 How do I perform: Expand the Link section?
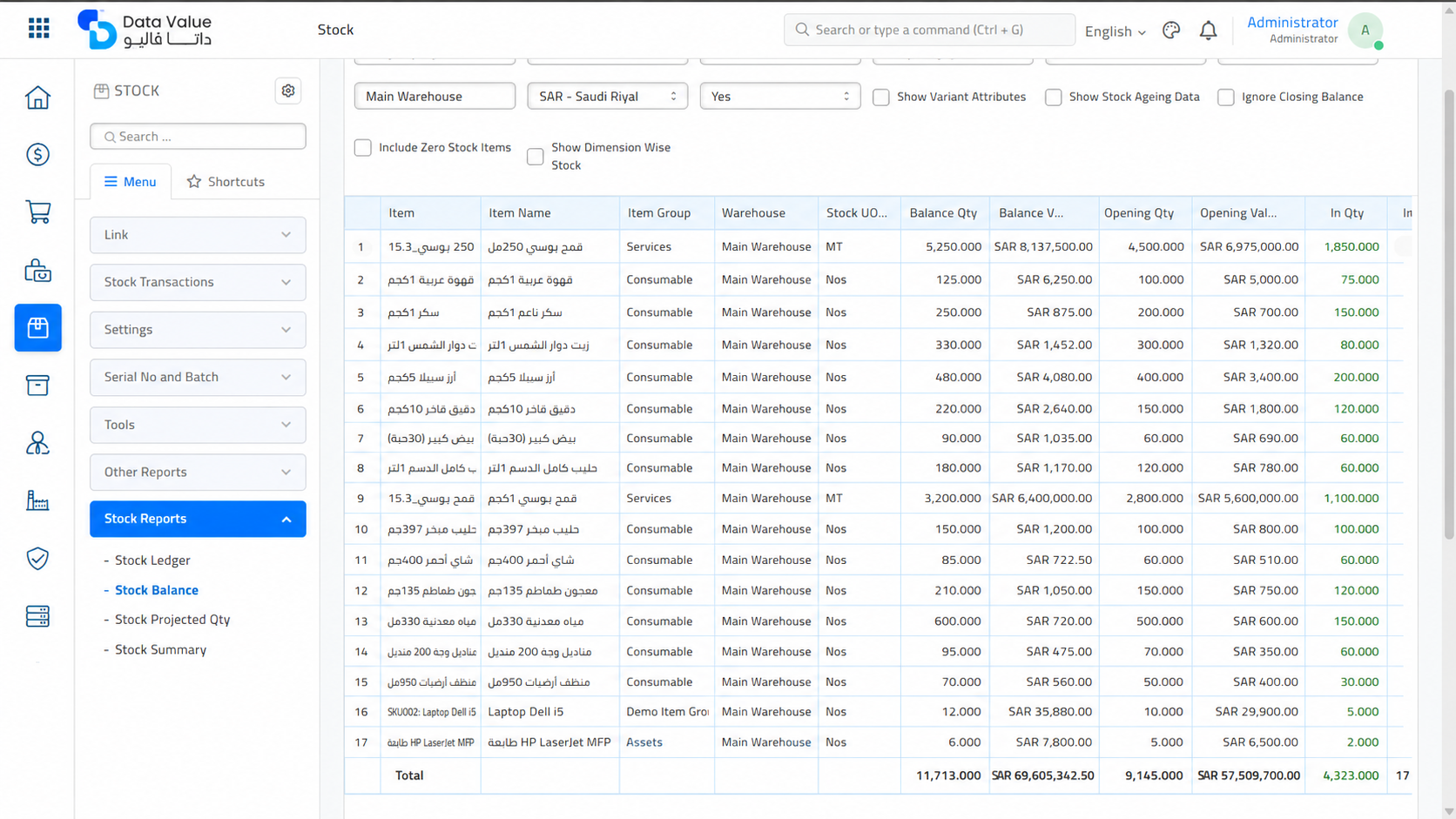[x=198, y=235]
